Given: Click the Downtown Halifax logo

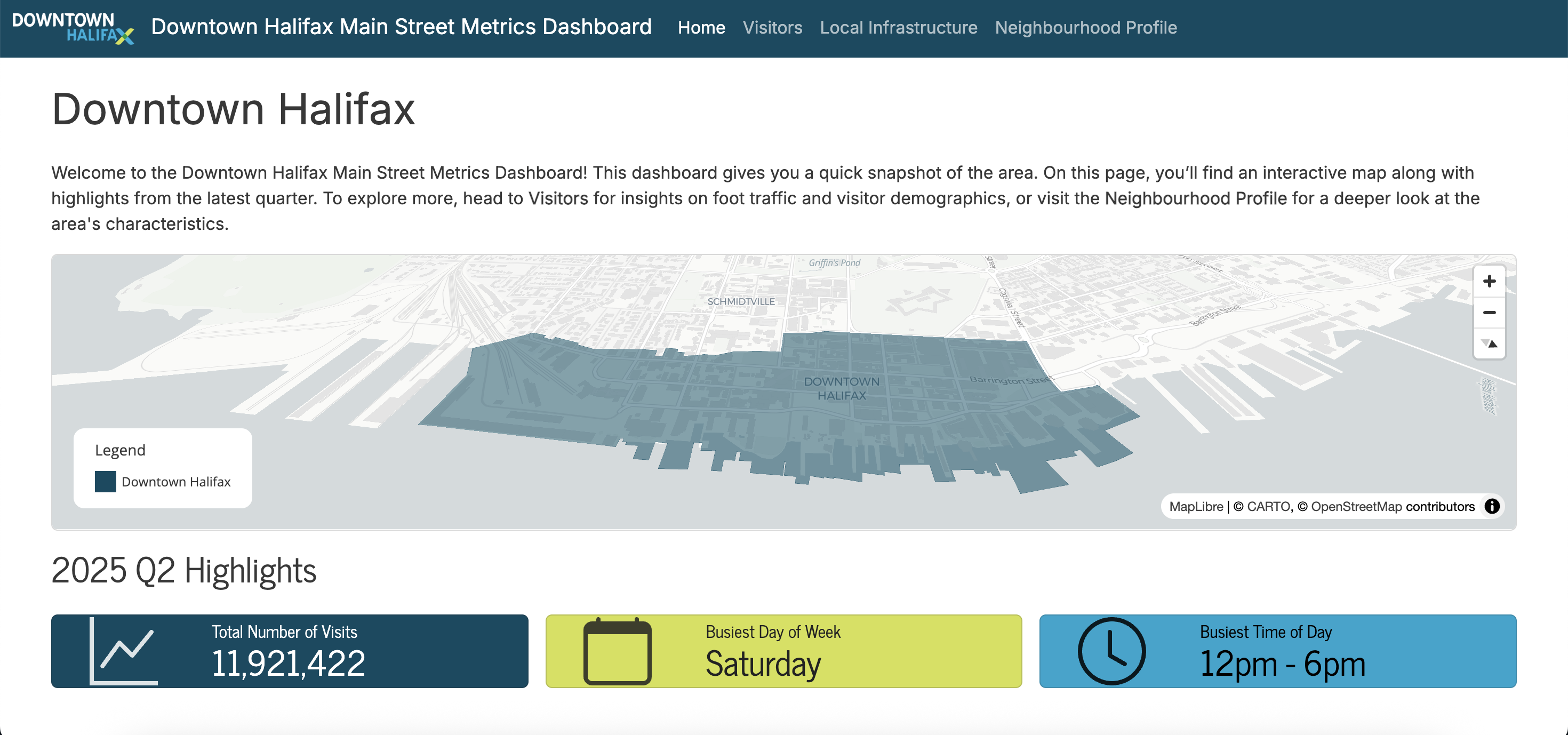Looking at the screenshot, I should [73, 28].
